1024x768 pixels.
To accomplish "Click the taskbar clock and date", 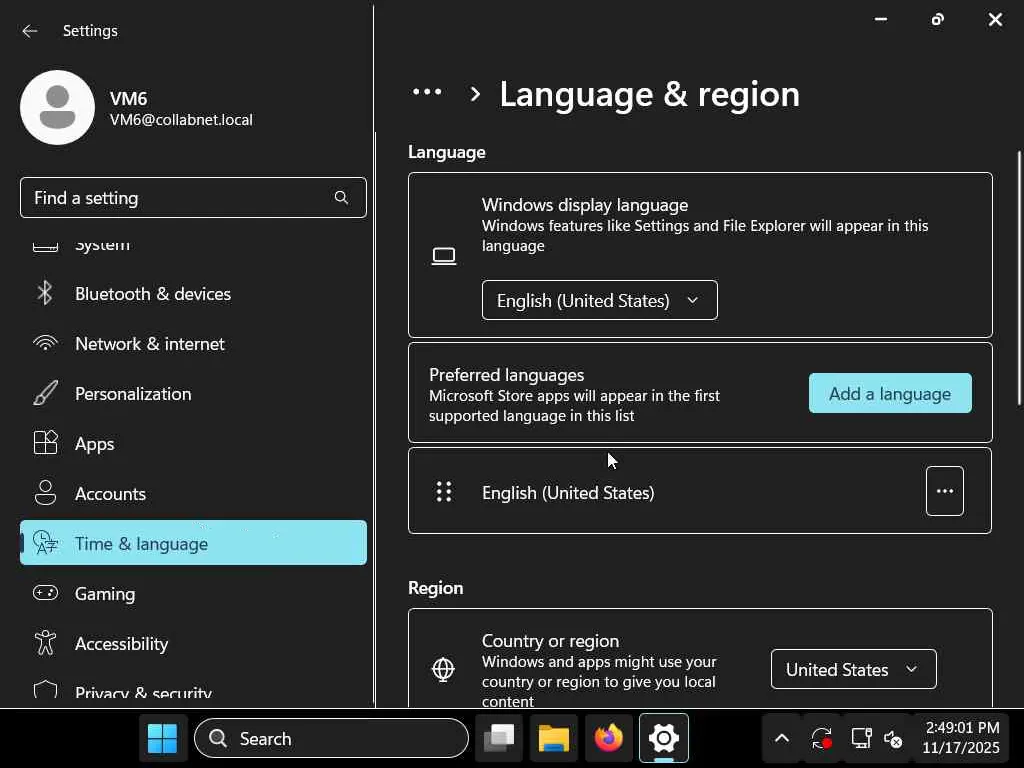I will [962, 737].
